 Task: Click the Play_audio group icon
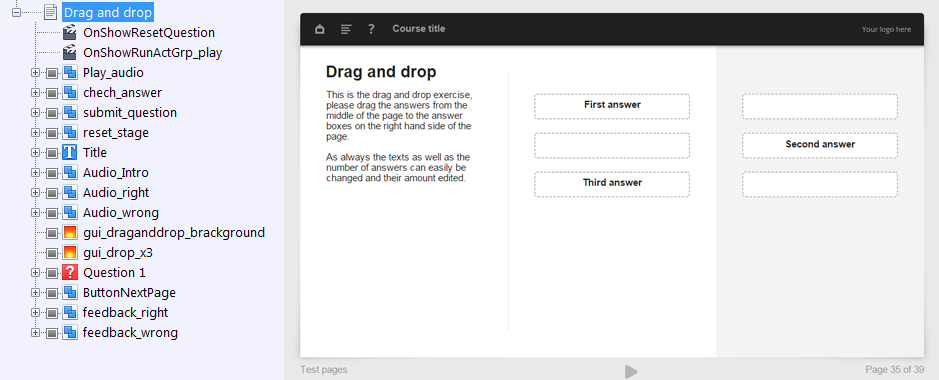pos(70,72)
